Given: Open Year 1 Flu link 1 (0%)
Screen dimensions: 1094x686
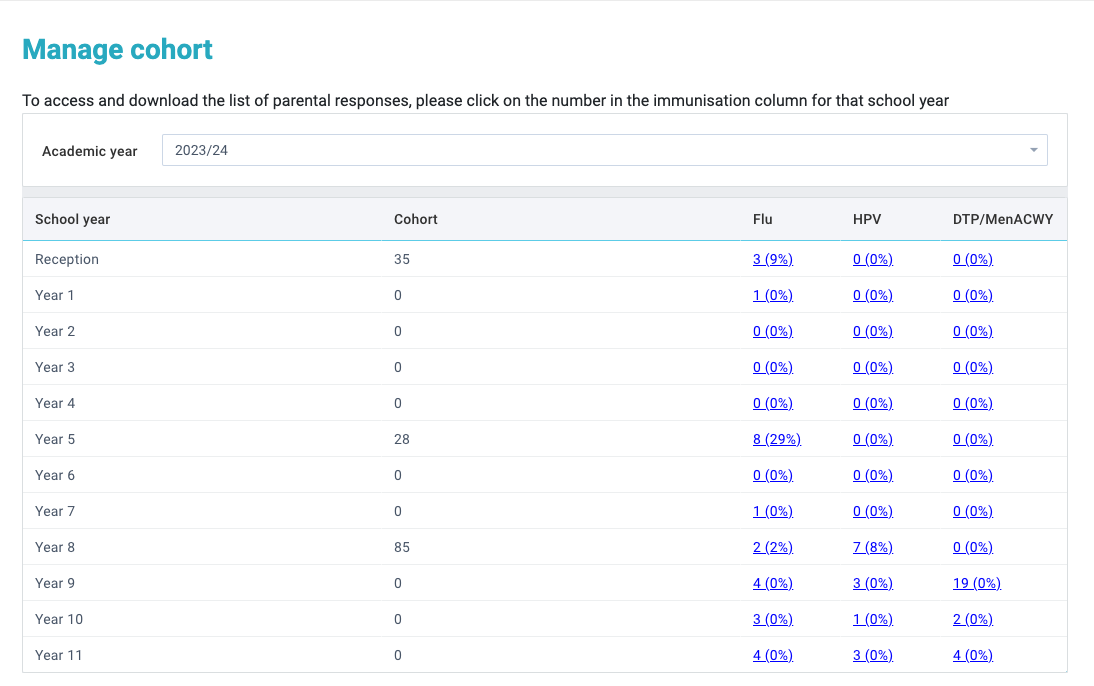Looking at the screenshot, I should tap(772, 295).
